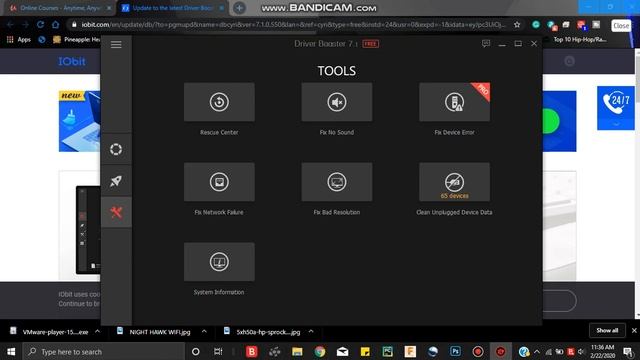
Task: Open the red B app on taskbar
Action: [252, 351]
